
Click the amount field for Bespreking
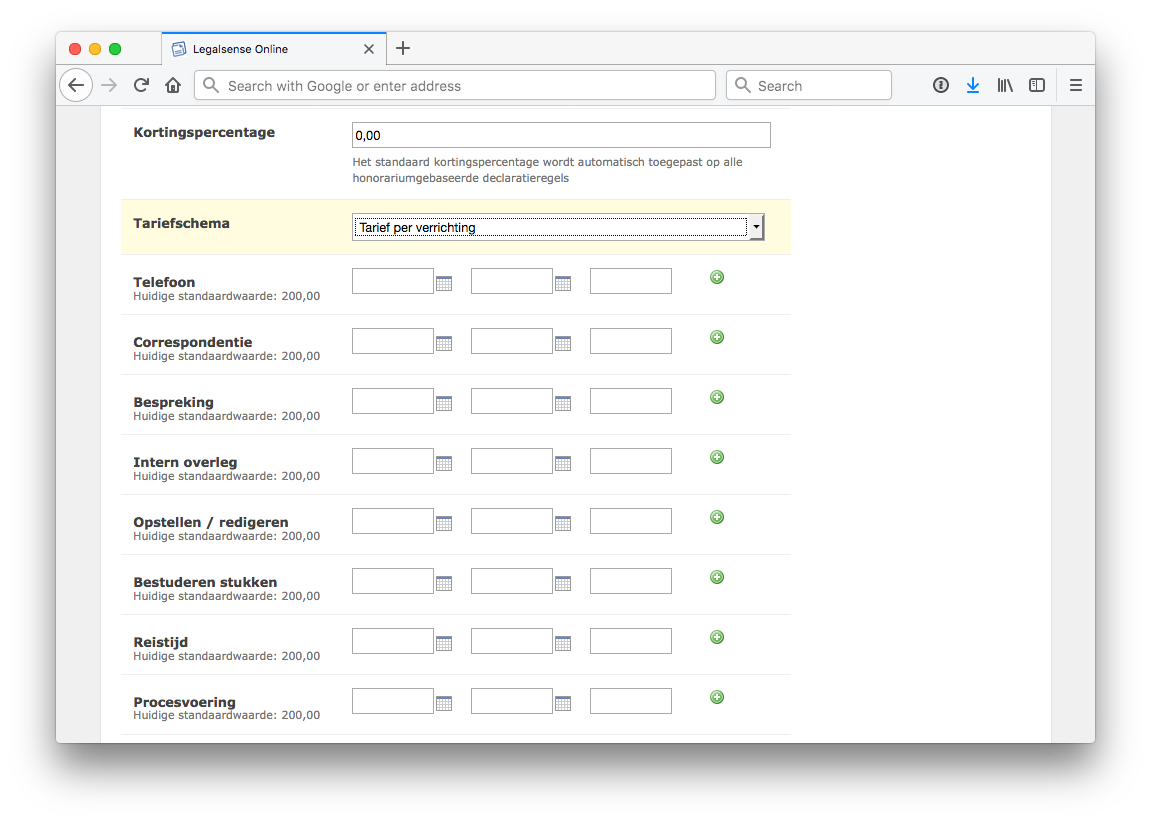click(631, 401)
